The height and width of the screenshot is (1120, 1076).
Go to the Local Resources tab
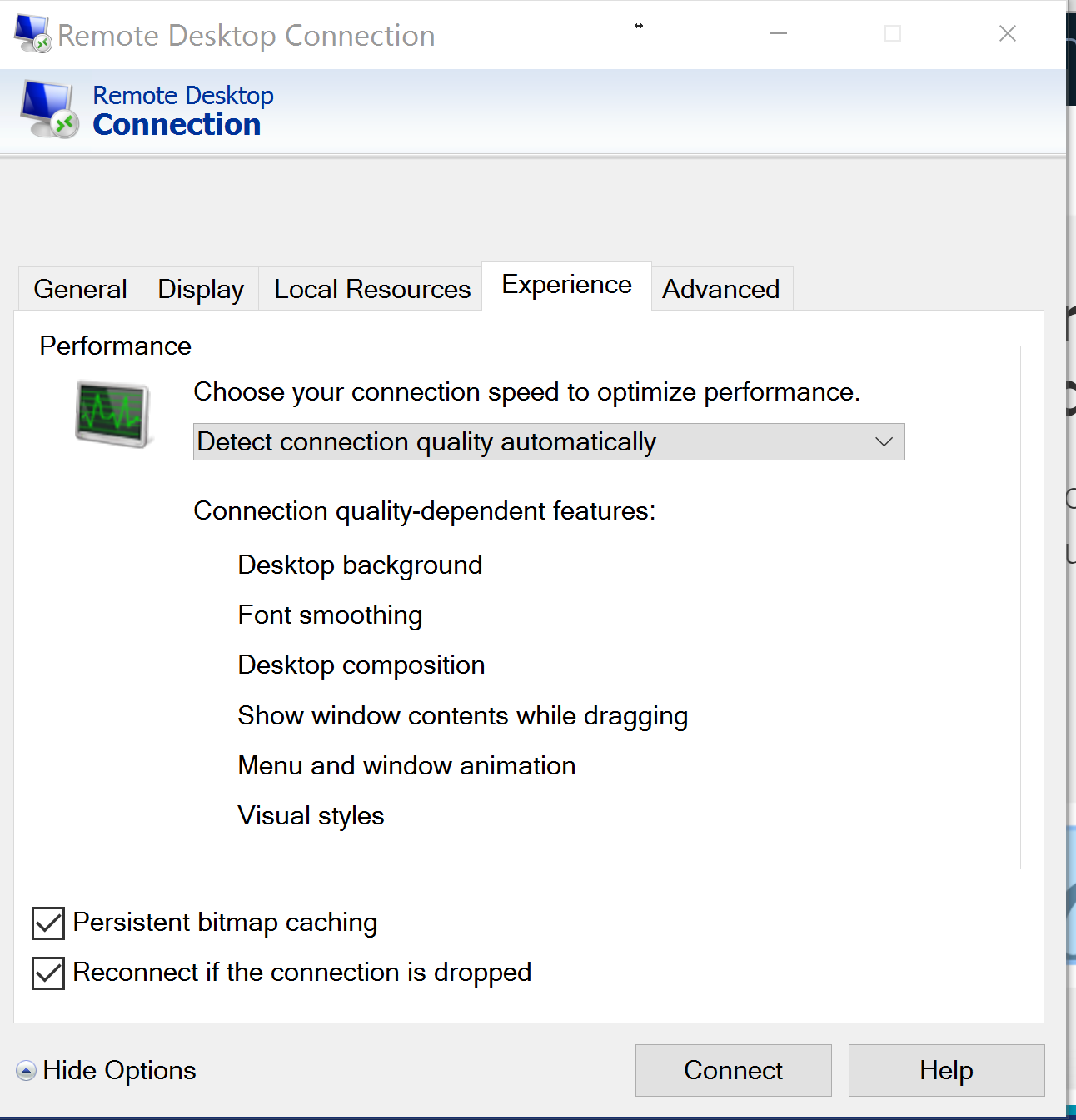371,289
